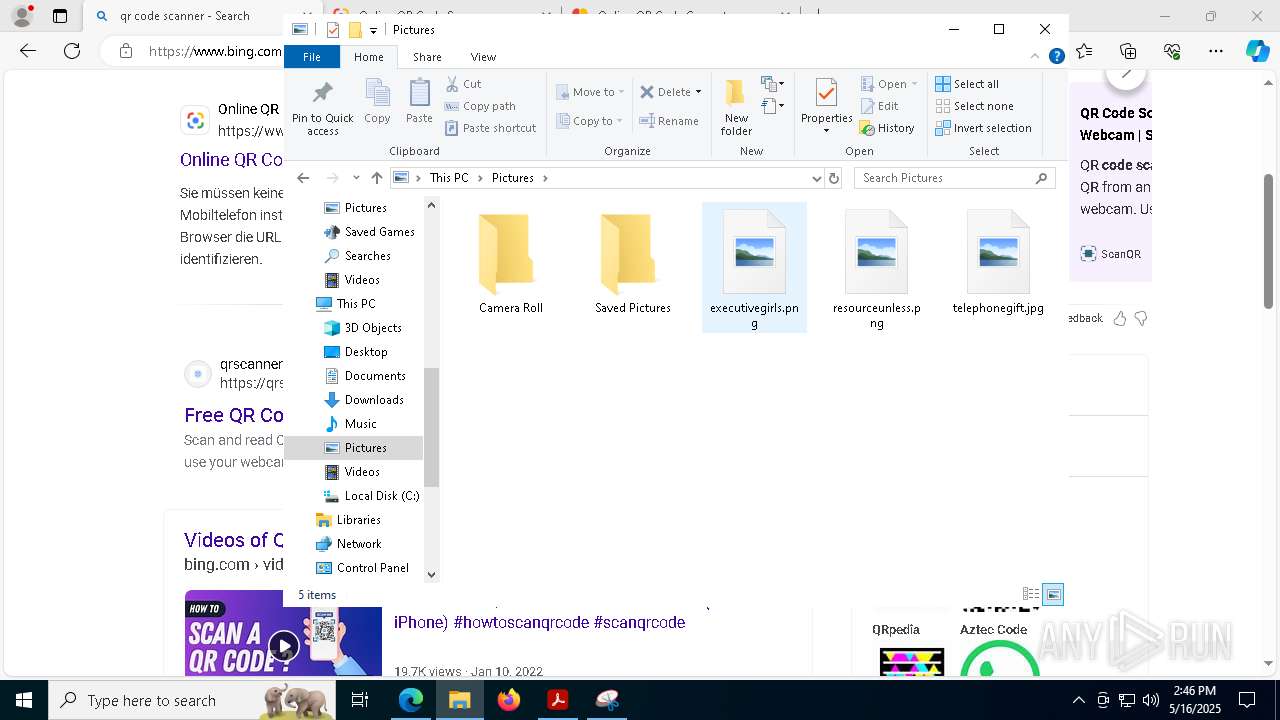Open the Move to dropdown
Screen dimensions: 1280x720
(x=590, y=92)
